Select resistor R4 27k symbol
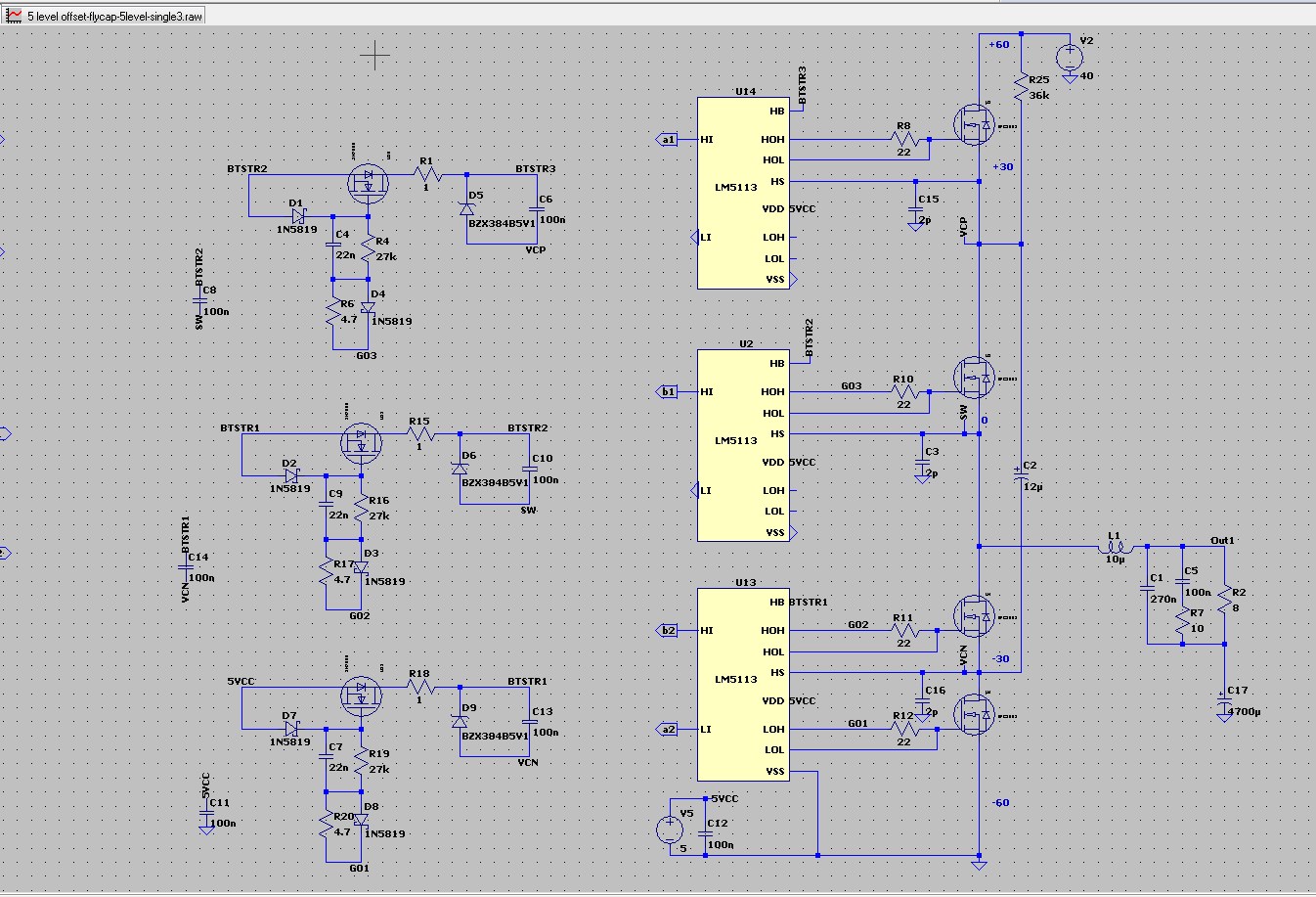 [368, 247]
